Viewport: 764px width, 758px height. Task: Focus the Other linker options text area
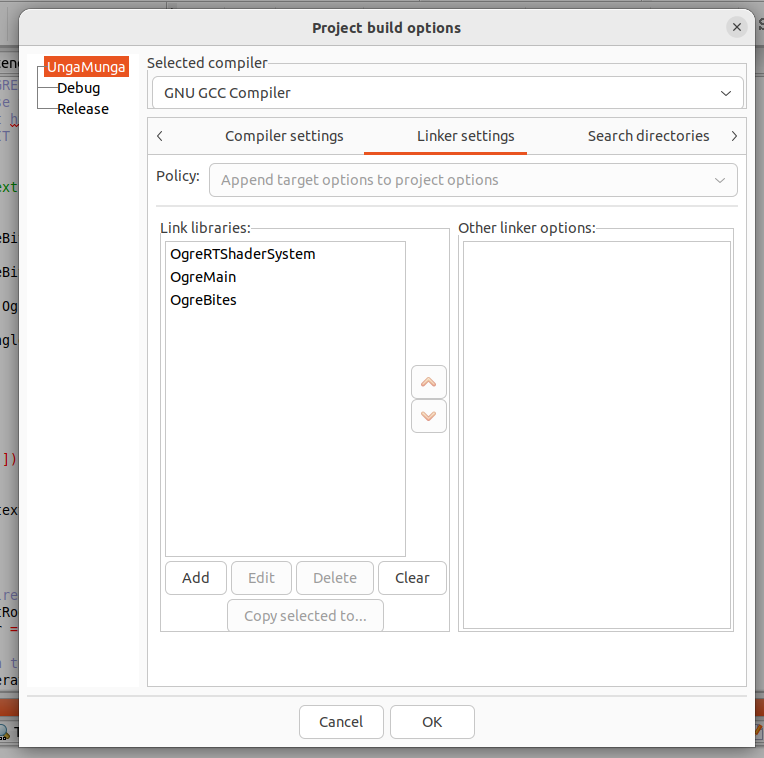click(x=597, y=435)
